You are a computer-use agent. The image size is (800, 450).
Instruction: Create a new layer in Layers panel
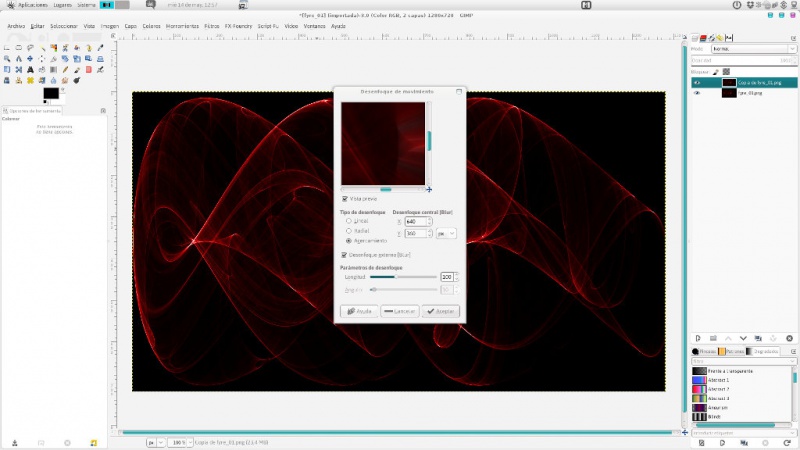point(698,338)
